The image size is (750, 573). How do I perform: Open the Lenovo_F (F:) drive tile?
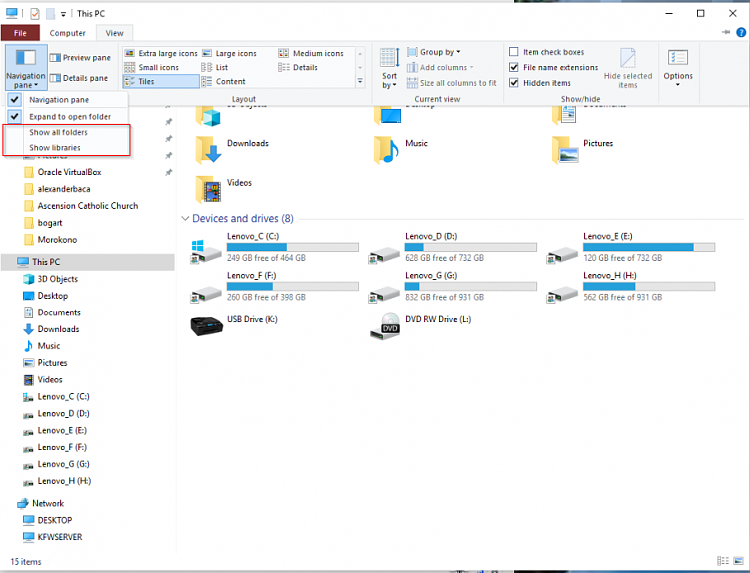[x=275, y=288]
